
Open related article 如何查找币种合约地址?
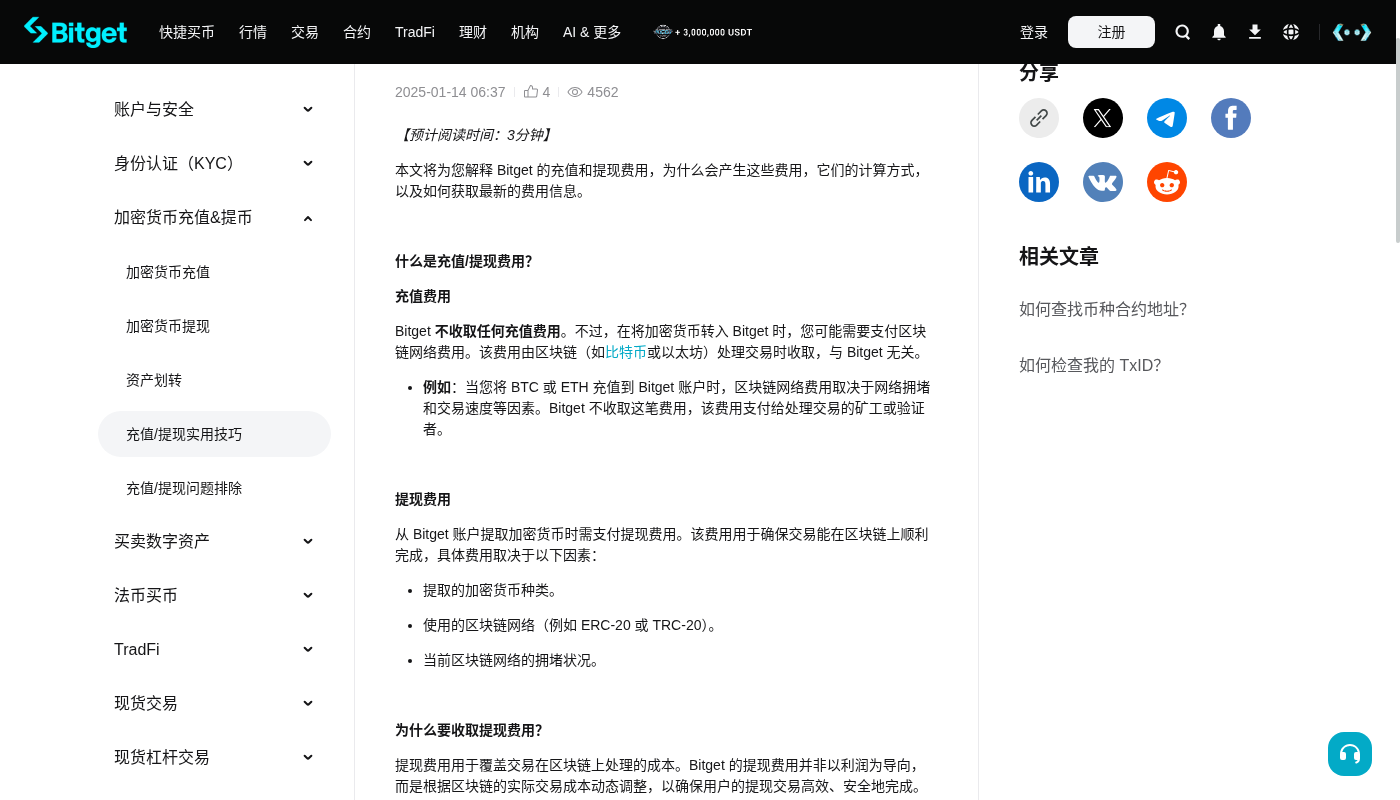pyautogui.click(x=1103, y=309)
